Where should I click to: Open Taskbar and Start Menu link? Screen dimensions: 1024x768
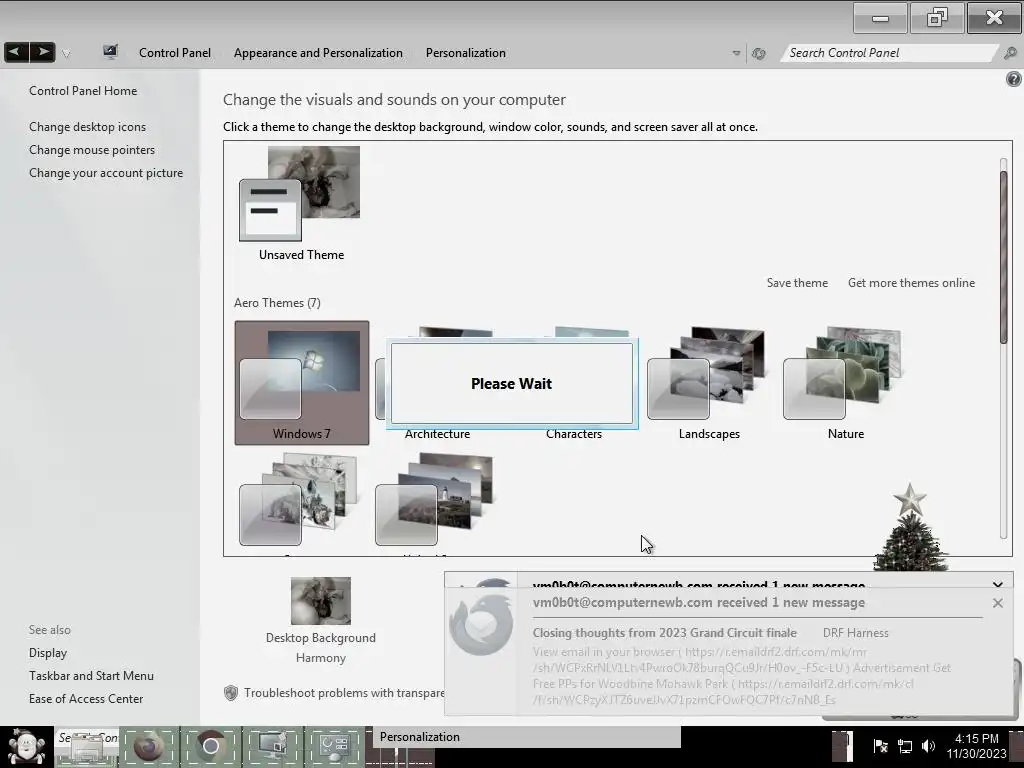click(91, 675)
